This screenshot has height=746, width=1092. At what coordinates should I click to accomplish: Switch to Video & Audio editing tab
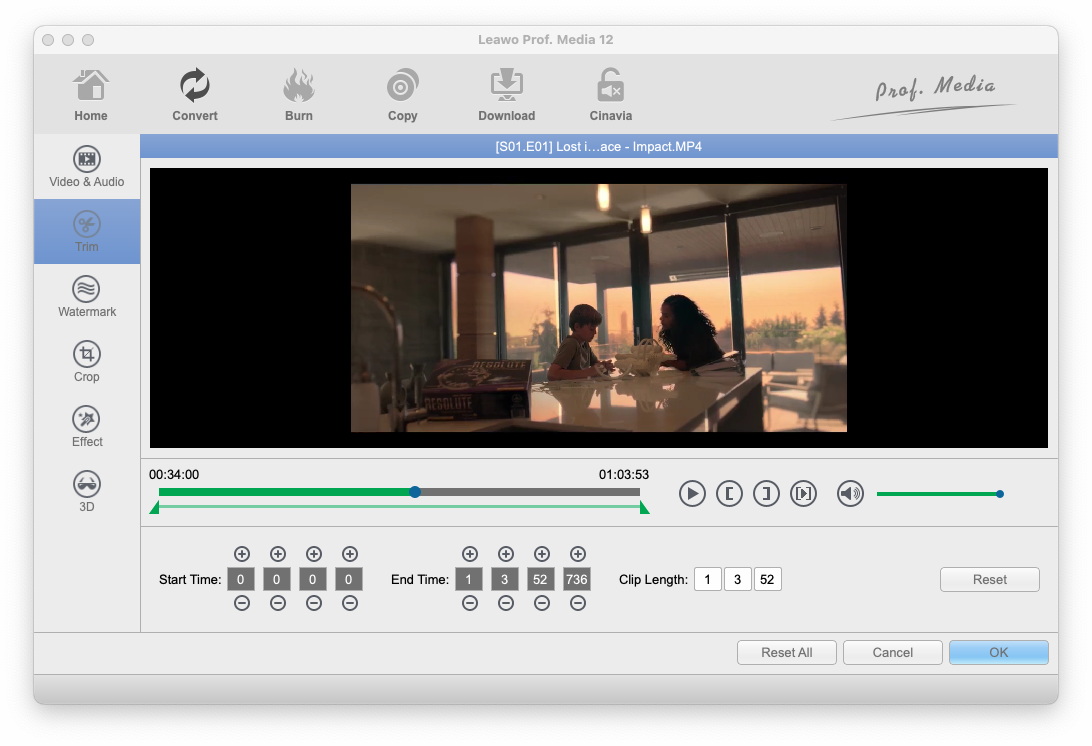[x=87, y=167]
